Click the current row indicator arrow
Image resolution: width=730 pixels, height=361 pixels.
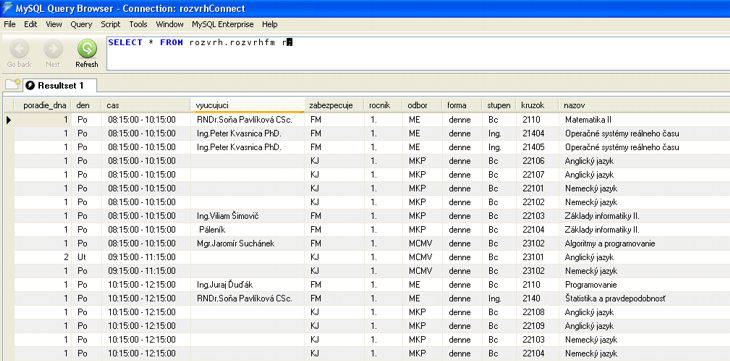click(x=8, y=120)
